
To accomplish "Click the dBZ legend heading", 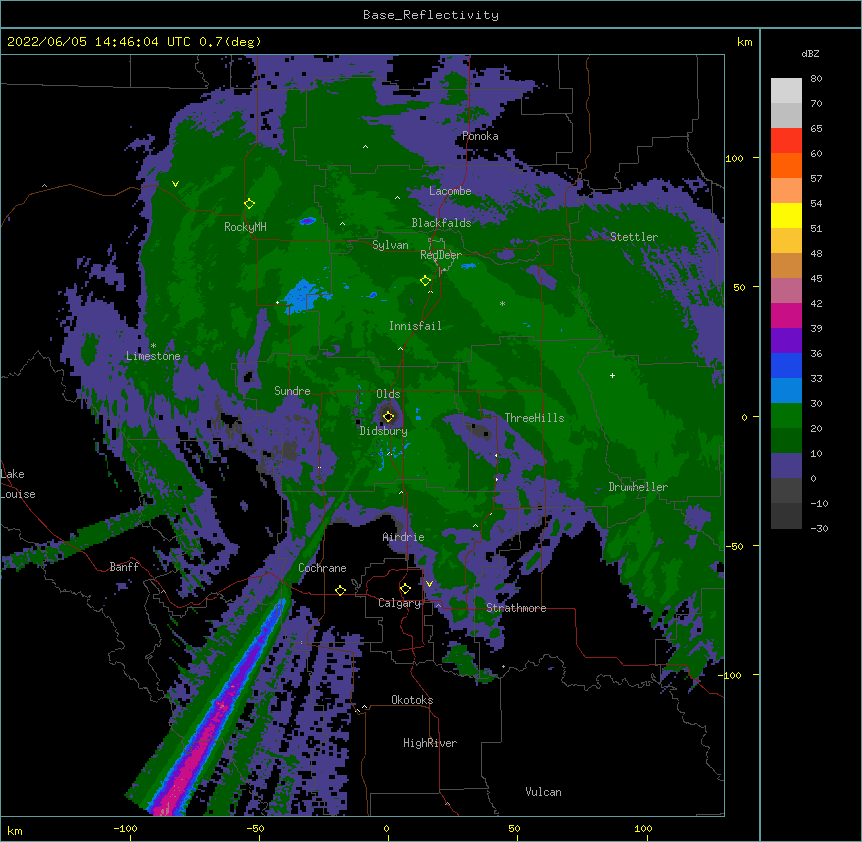I will pos(810,54).
